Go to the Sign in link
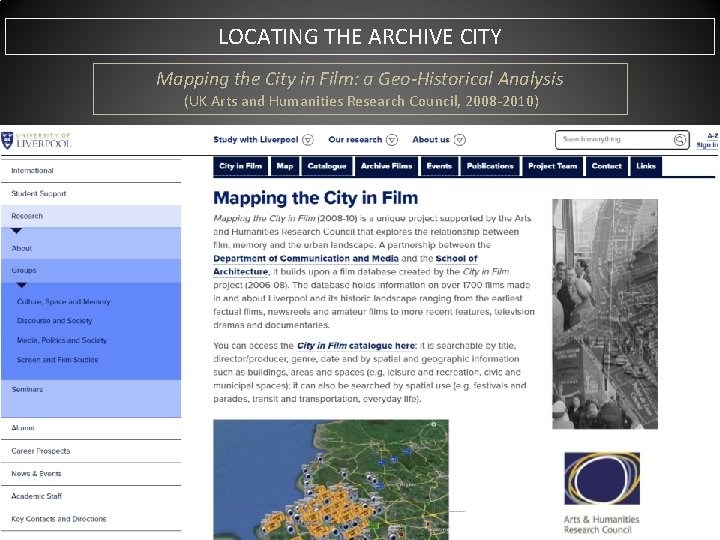Image resolution: width=720 pixels, height=540 pixels. (707, 145)
